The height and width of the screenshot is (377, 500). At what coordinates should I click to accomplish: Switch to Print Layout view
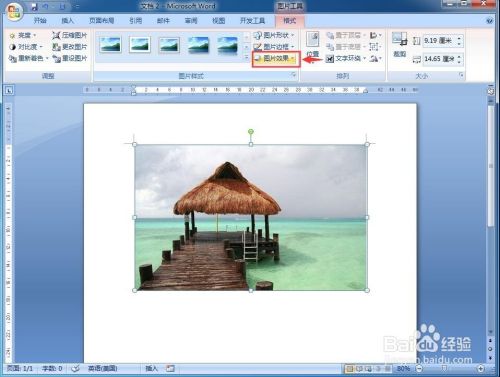click(349, 369)
